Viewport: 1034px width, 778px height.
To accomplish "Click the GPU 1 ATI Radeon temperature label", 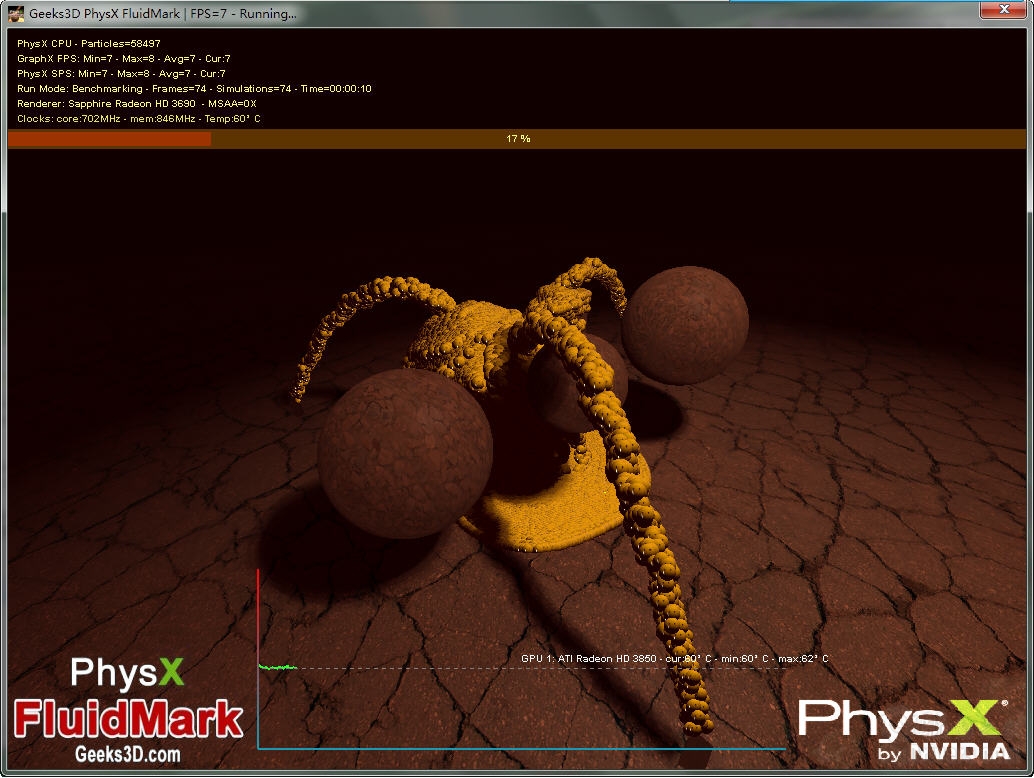I will (674, 658).
